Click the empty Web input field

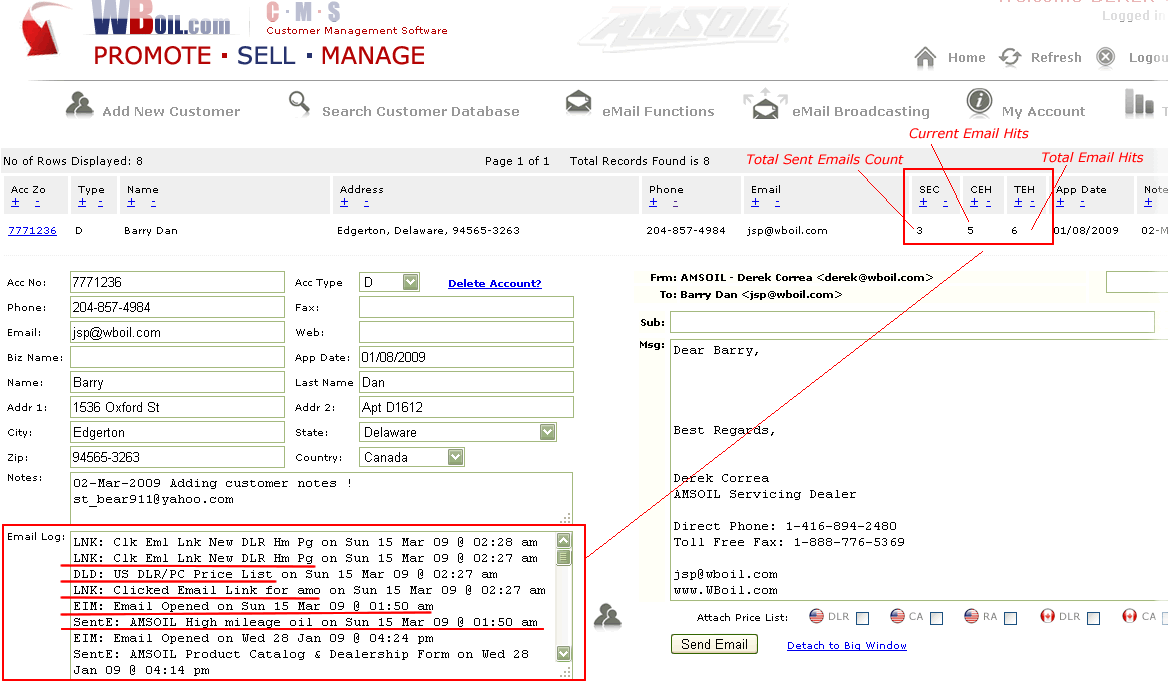point(466,332)
